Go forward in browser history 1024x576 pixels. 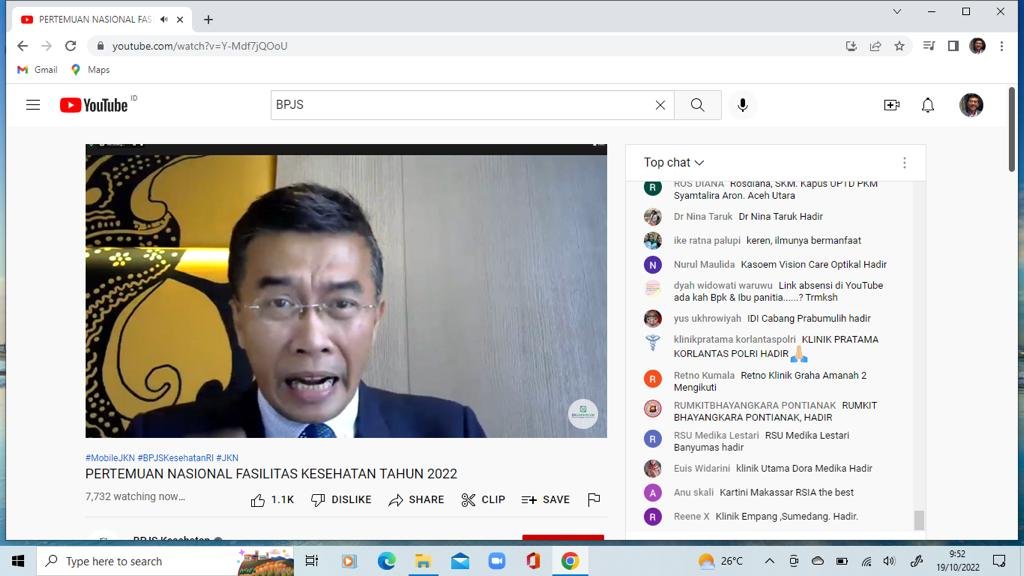46,46
